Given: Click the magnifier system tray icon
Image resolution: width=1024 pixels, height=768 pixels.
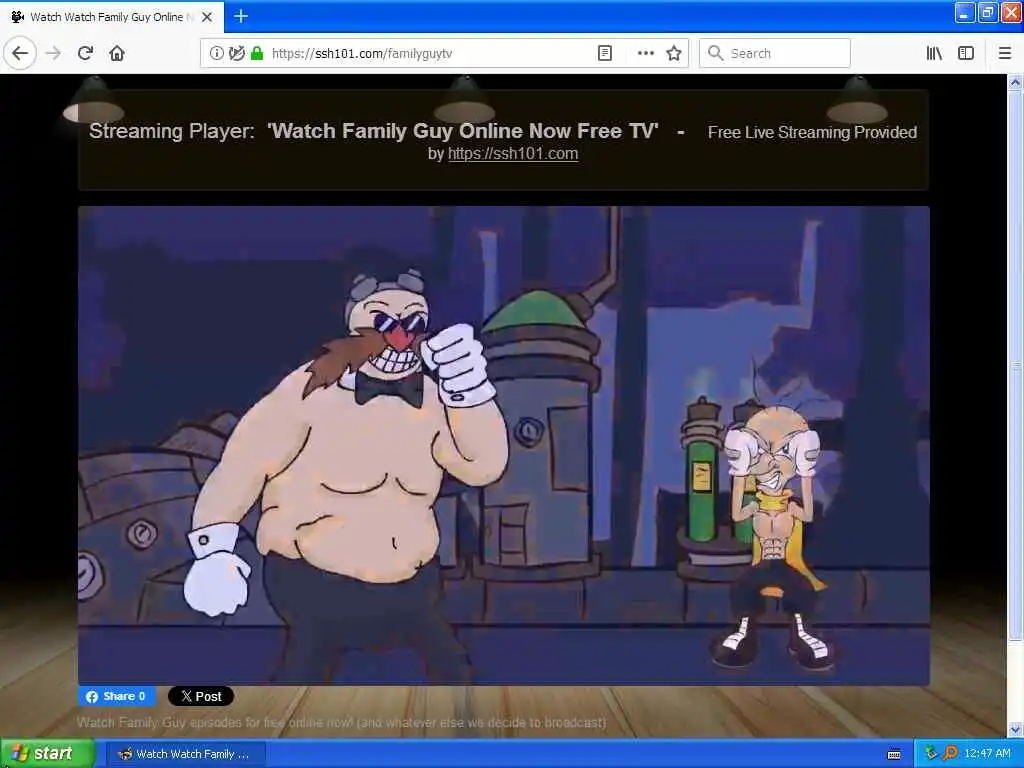Looking at the screenshot, I should pos(950,754).
